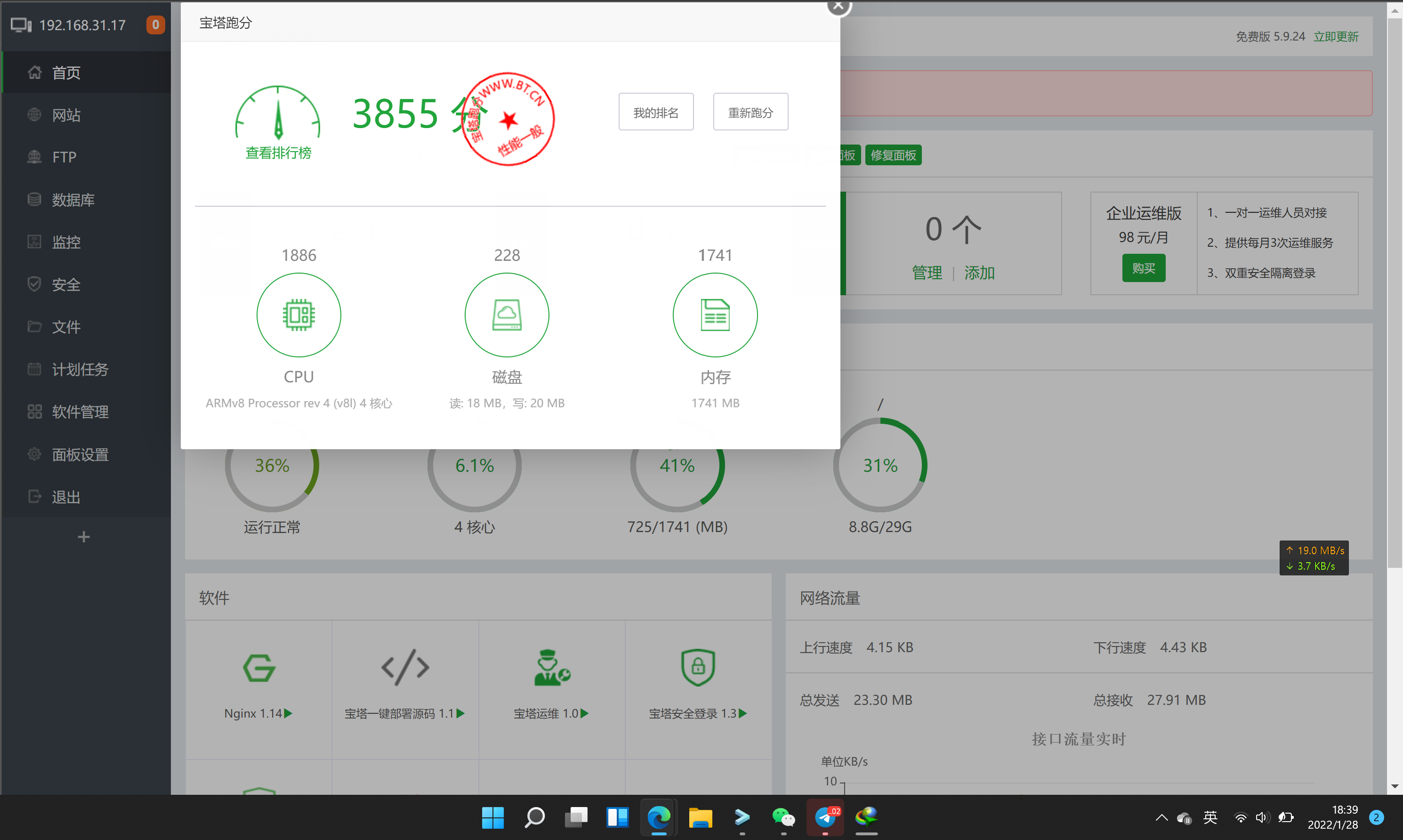This screenshot has height=840, width=1403.
Task: Click the 总接收 27.91 MB value
Action: pos(1176,700)
